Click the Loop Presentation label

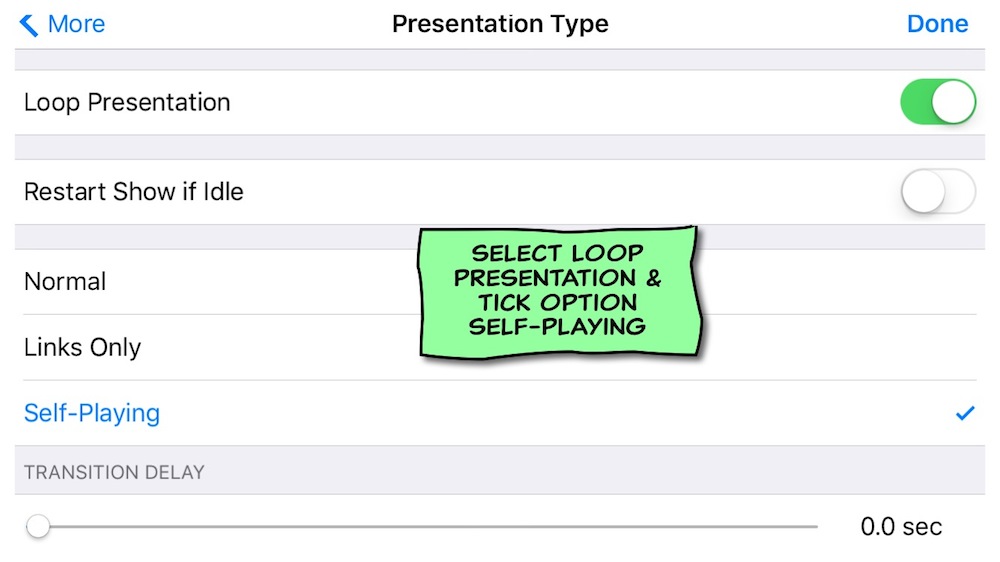pyautogui.click(x=127, y=103)
